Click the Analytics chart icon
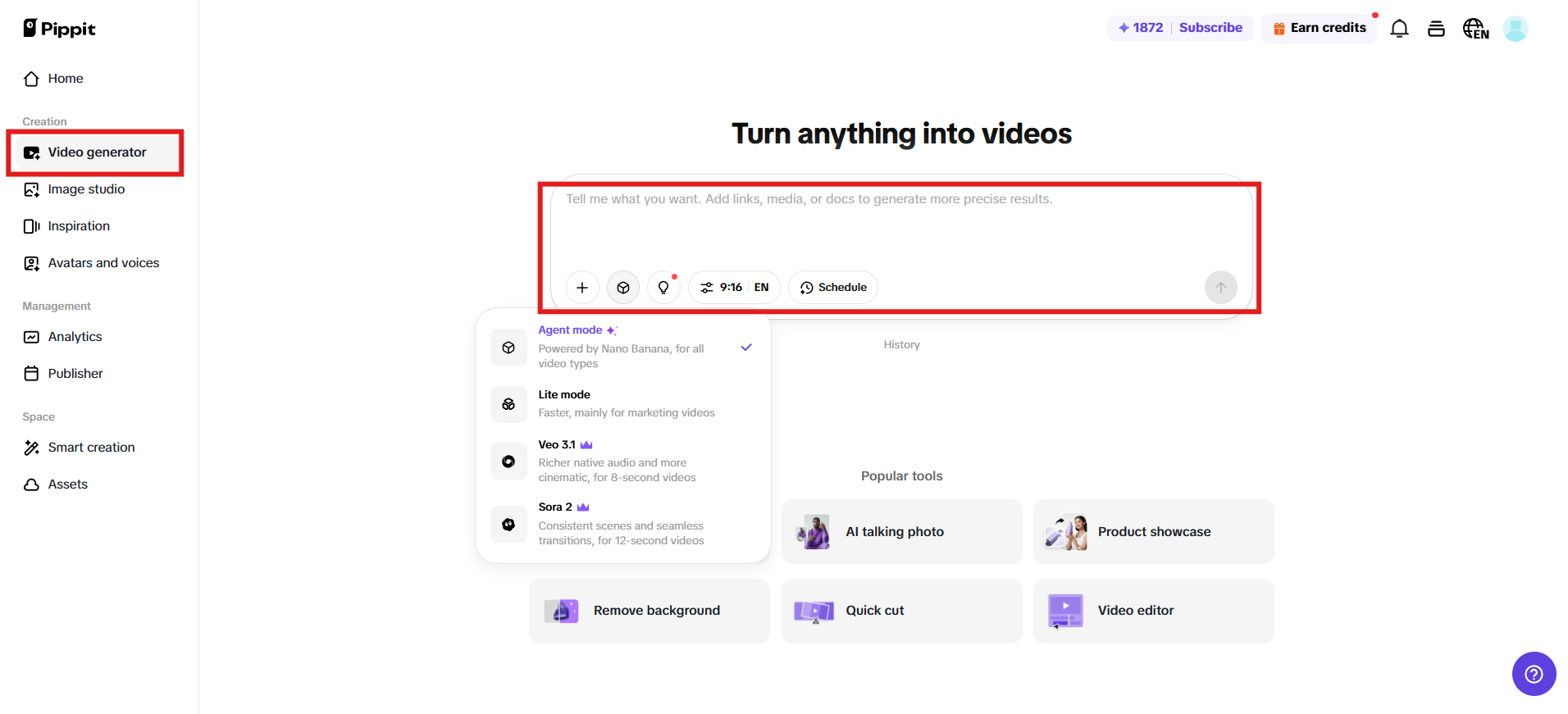The image size is (1568, 714). (x=31, y=337)
